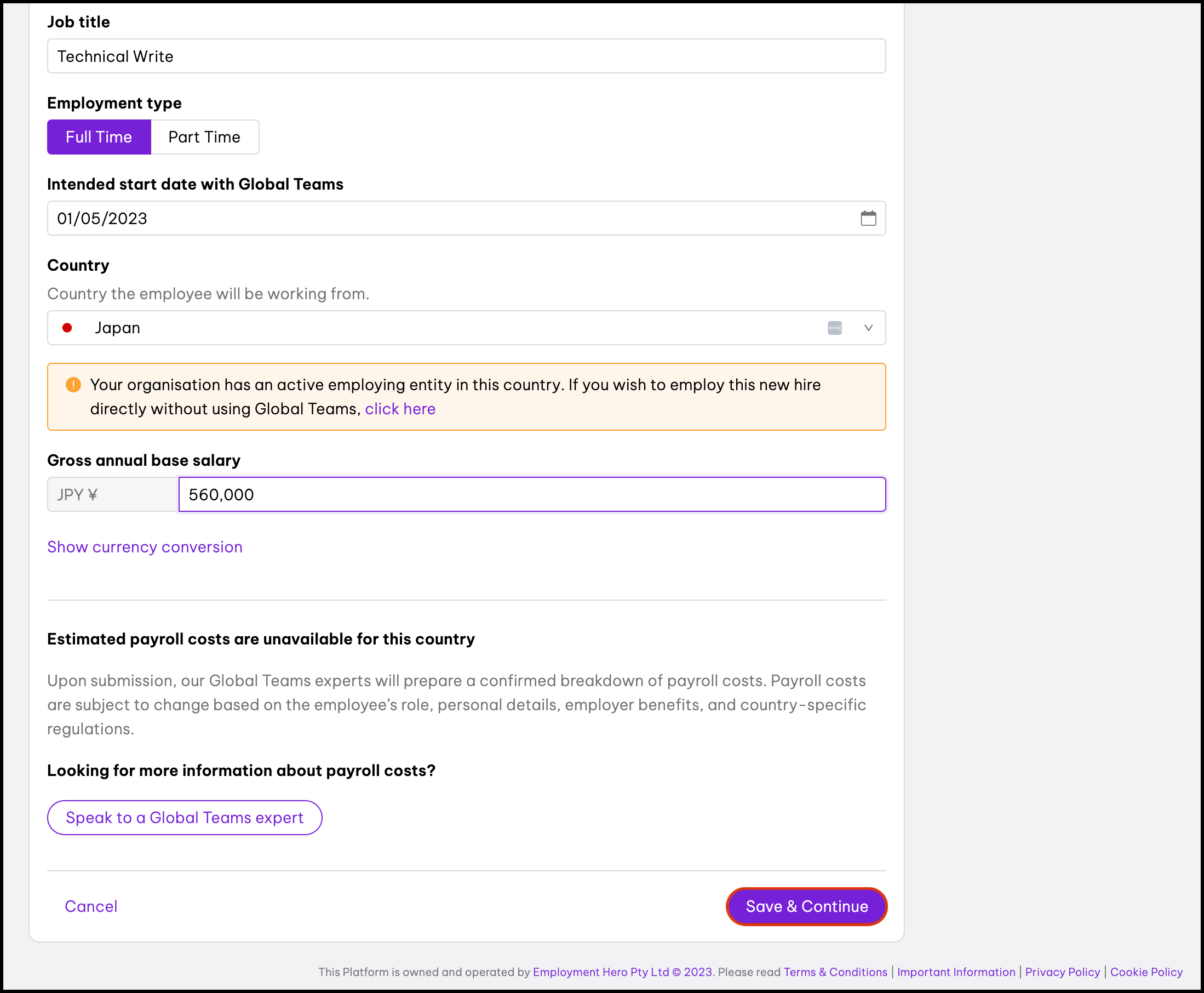Click the gross annual salary input
This screenshot has width=1204, height=993.
point(532,494)
